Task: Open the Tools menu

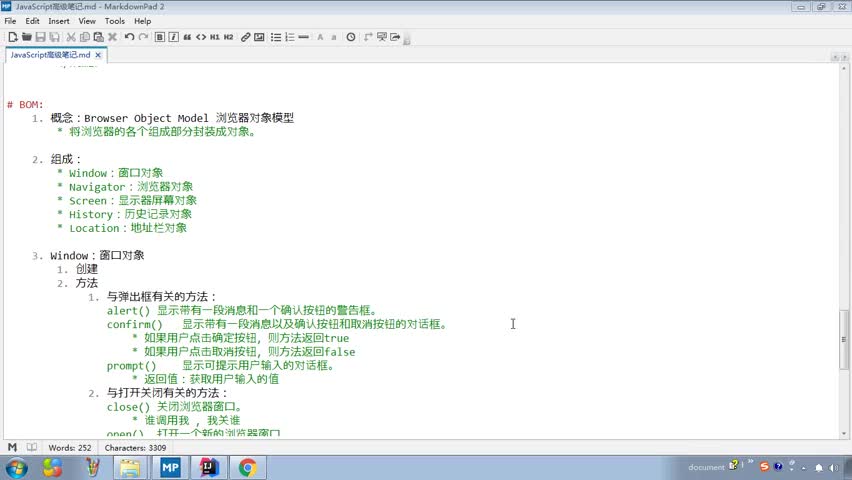Action: click(115, 21)
